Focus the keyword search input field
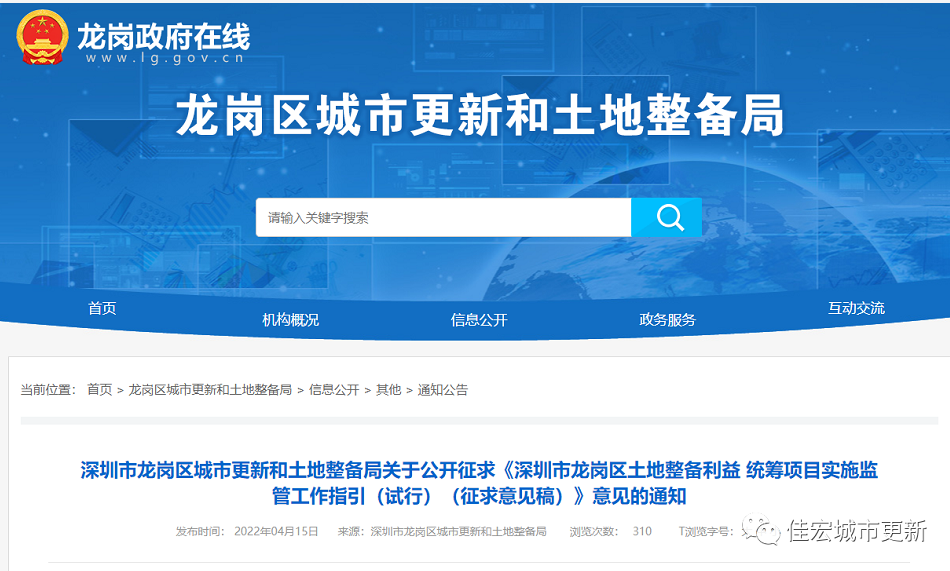 click(443, 217)
